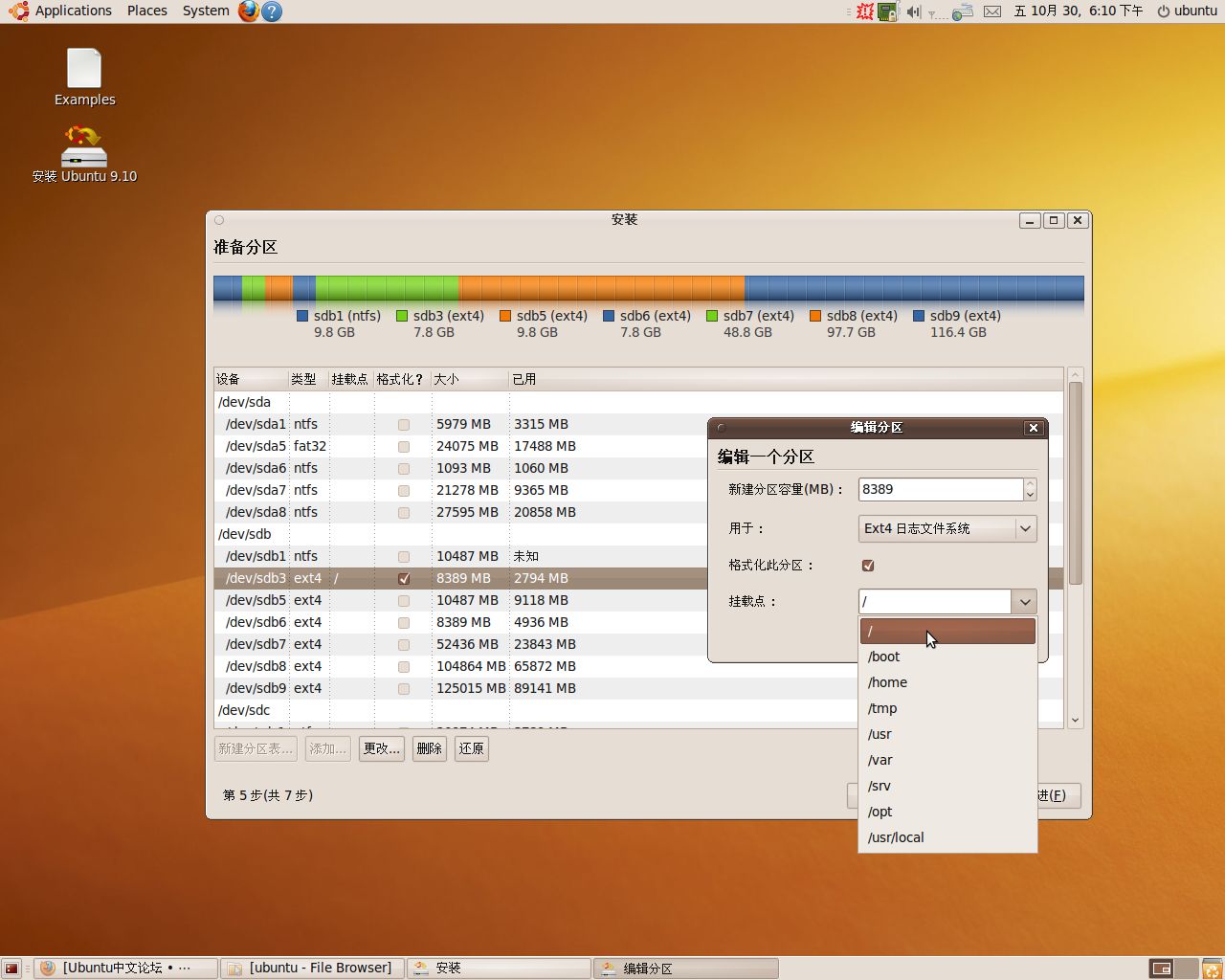The width and height of the screenshot is (1225, 980).
Task: Launch the 安装 Ubuntu 9.10 desktop installer icon
Action: [x=84, y=153]
